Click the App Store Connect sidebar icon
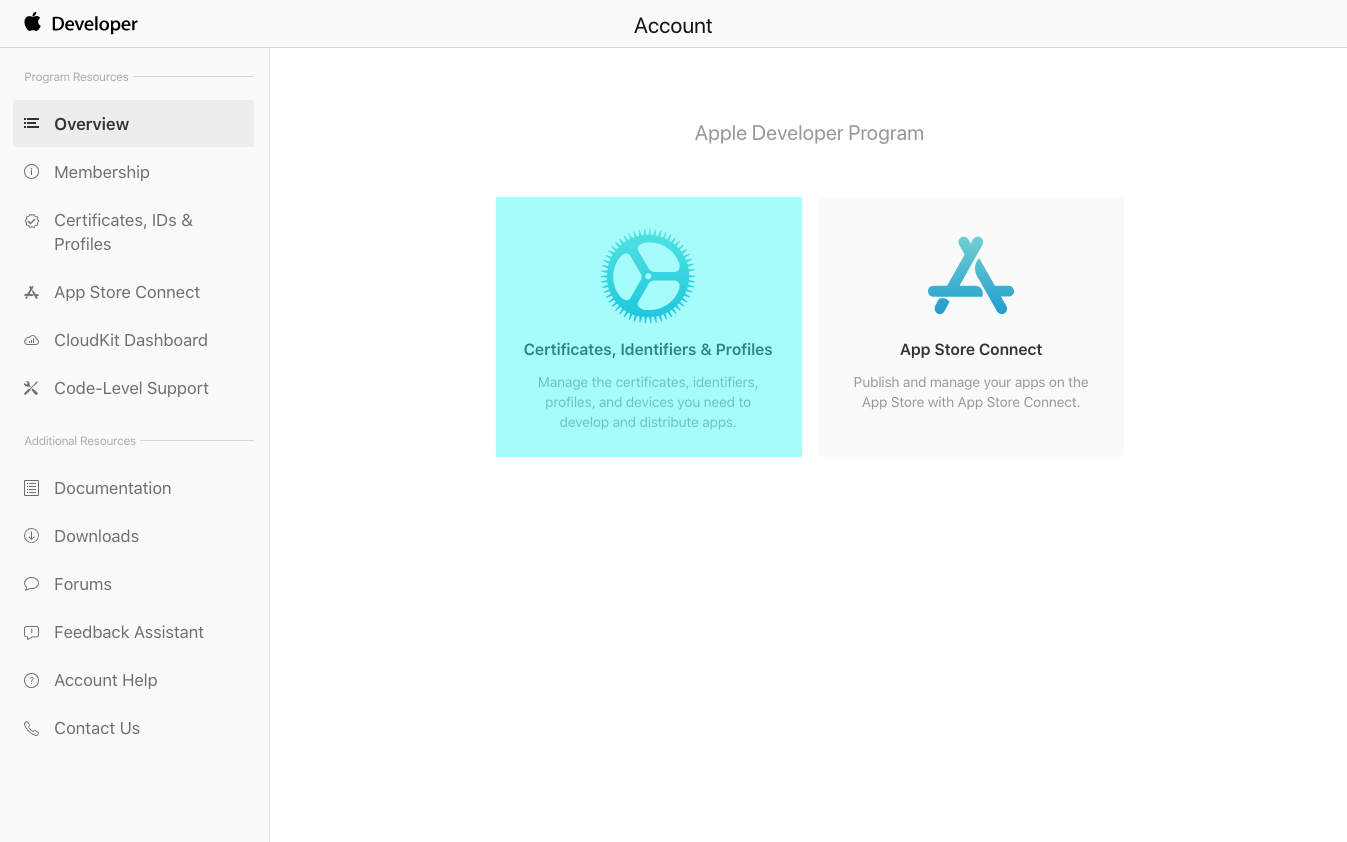This screenshot has width=1347, height=842. point(32,292)
